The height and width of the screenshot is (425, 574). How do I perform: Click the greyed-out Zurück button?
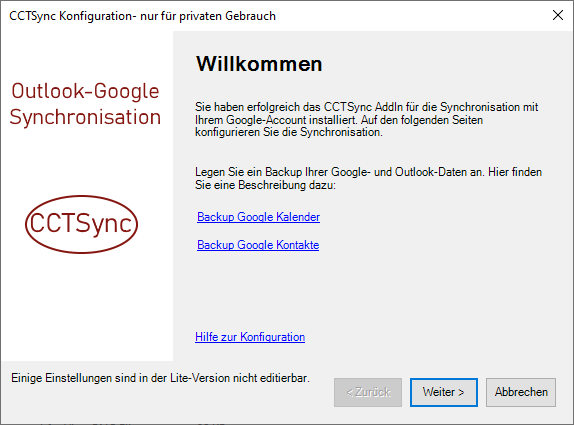click(x=368, y=392)
